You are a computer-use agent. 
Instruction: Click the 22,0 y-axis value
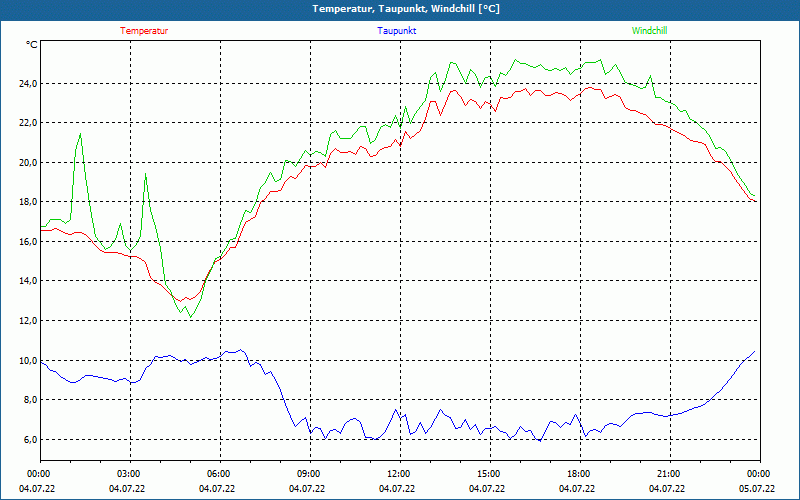[28, 122]
